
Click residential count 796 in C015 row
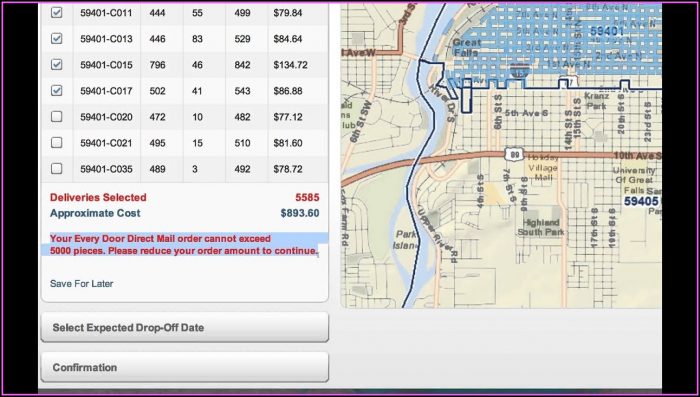point(157,65)
